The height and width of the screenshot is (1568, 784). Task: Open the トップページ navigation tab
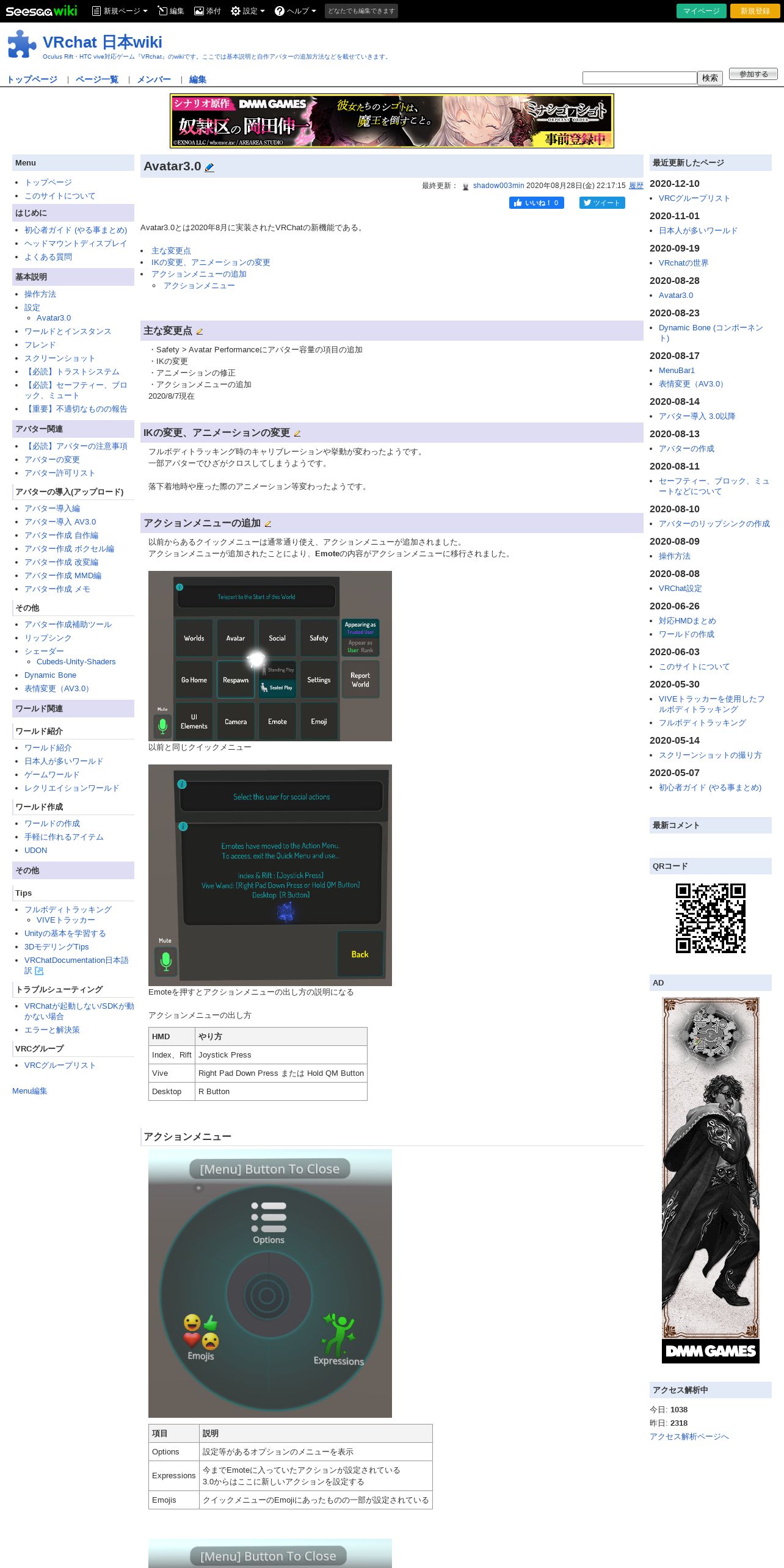click(32, 79)
